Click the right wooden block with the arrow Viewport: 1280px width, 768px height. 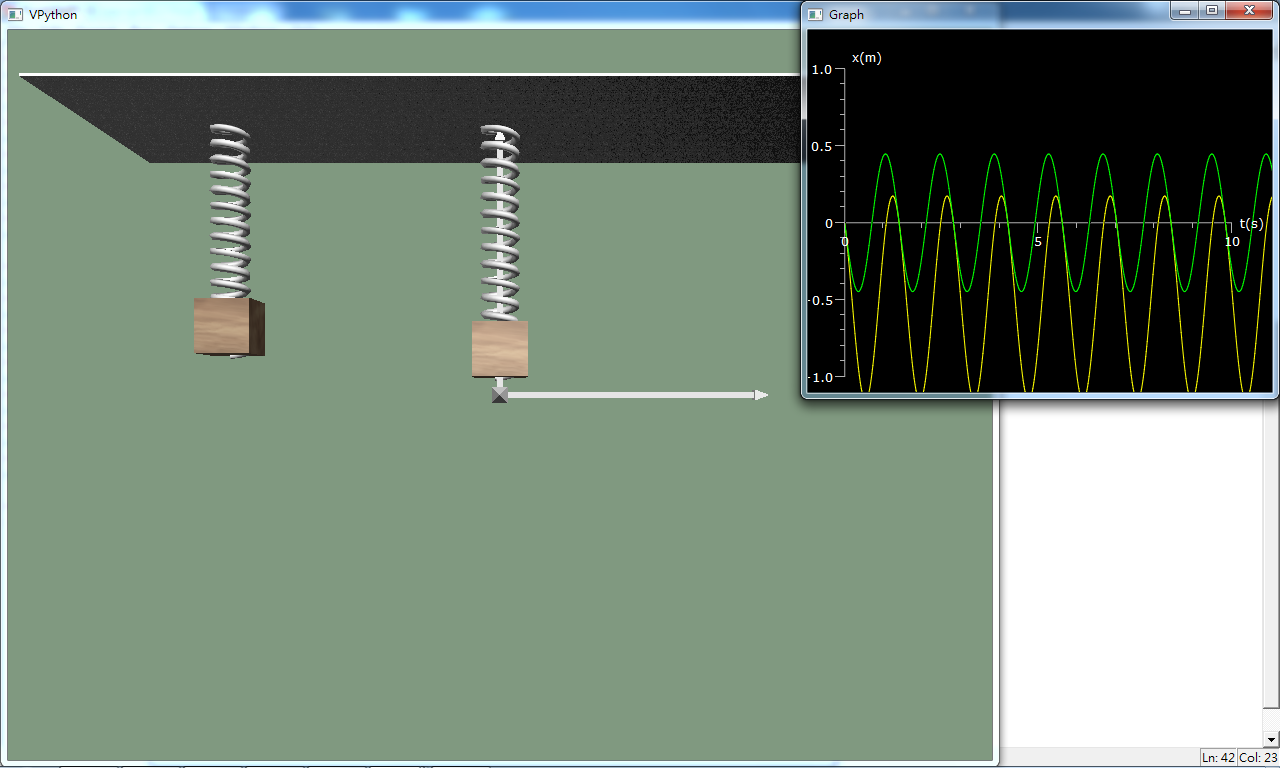click(500, 349)
